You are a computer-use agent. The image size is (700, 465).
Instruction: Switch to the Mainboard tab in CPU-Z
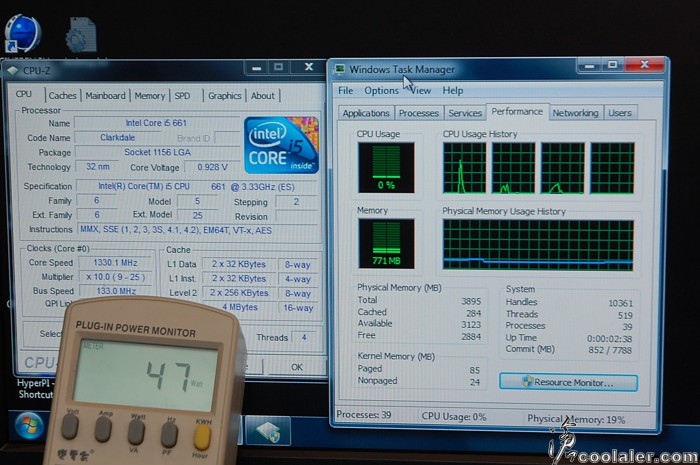point(105,95)
